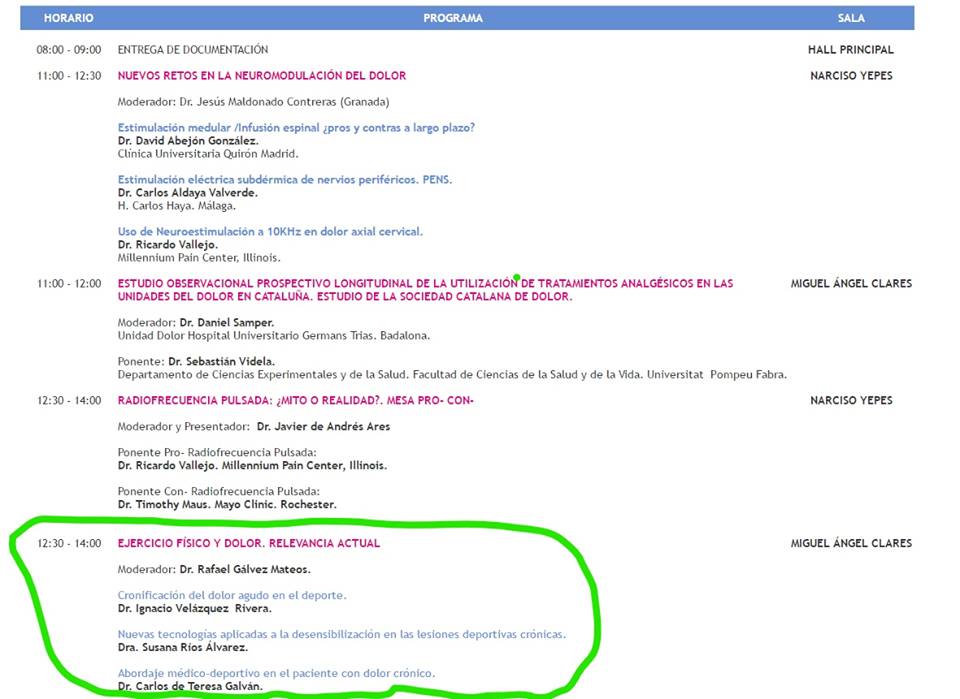Open talk Uso de Neuroestimulación a 10KHz
Screen dimensions: 960x699
coord(270,231)
